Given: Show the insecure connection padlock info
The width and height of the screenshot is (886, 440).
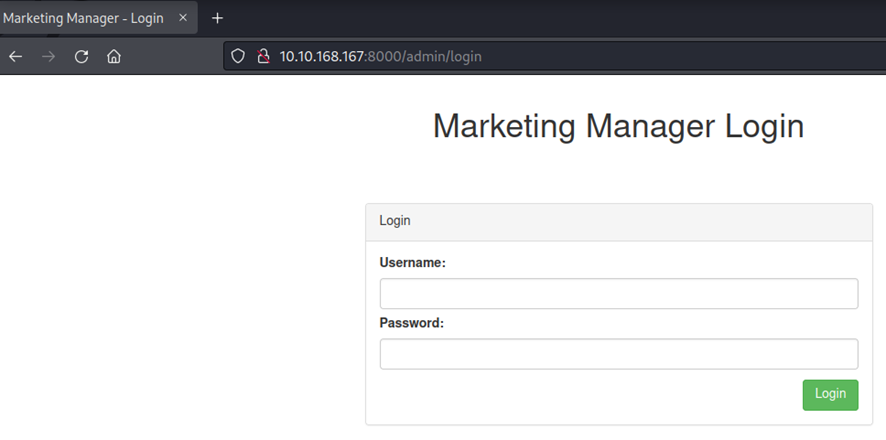Looking at the screenshot, I should [261, 56].
